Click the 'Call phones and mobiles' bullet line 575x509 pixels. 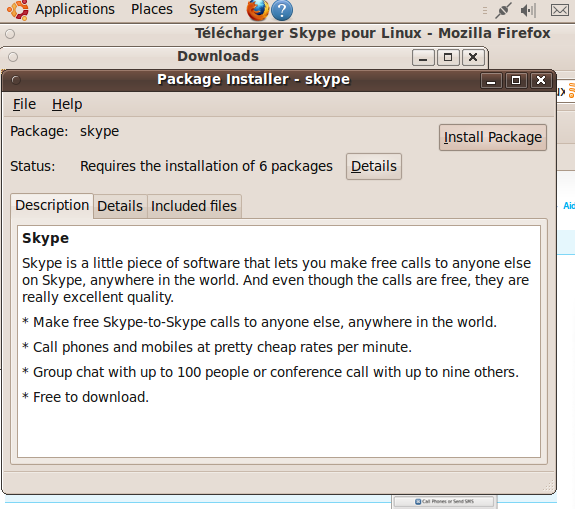(x=217, y=347)
